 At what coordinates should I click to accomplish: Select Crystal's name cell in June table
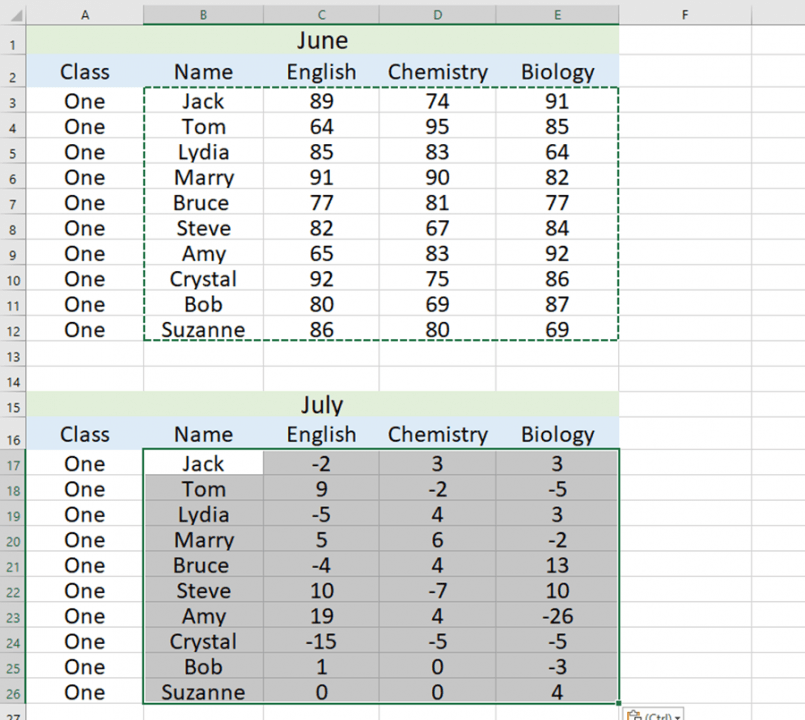click(x=203, y=279)
